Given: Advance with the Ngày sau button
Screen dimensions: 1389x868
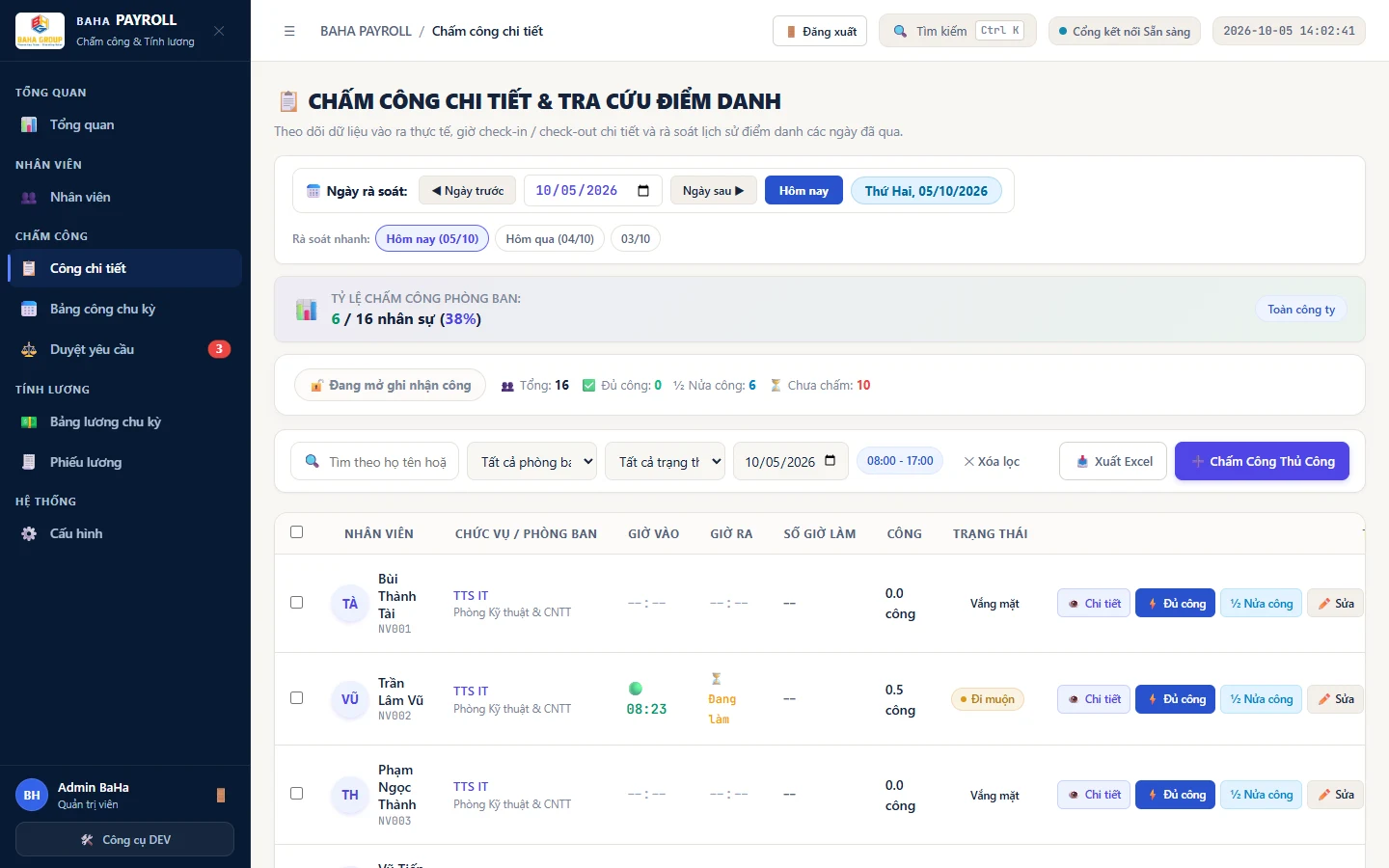Looking at the screenshot, I should [x=714, y=191].
